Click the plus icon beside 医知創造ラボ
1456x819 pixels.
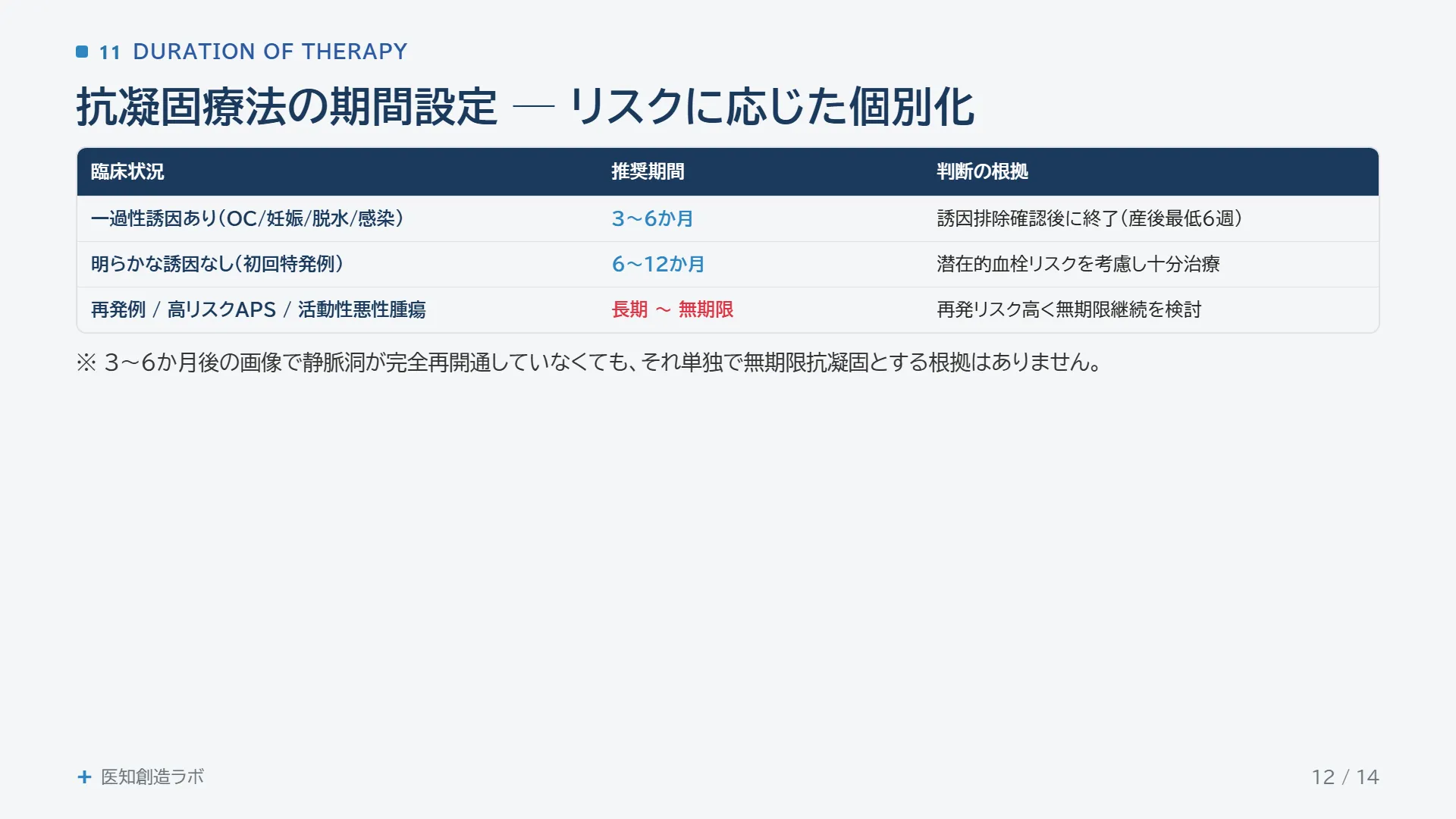pyautogui.click(x=85, y=777)
